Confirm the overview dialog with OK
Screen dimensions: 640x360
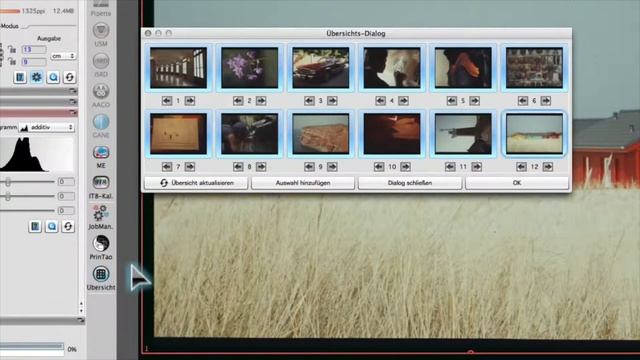(517, 183)
